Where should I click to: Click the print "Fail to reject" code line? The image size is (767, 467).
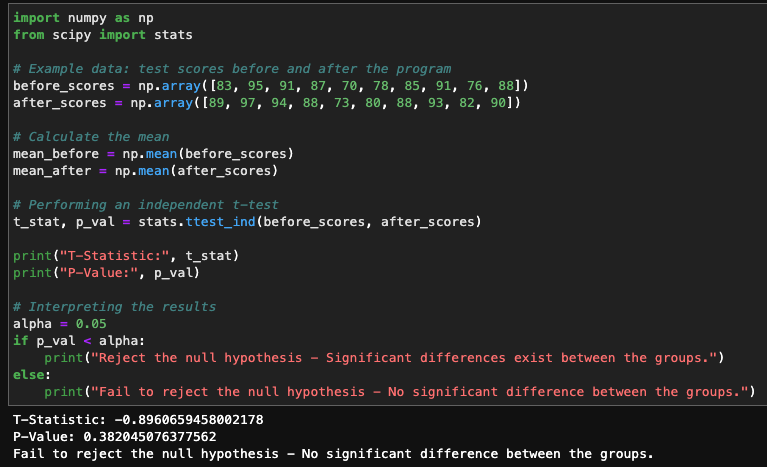pos(400,392)
